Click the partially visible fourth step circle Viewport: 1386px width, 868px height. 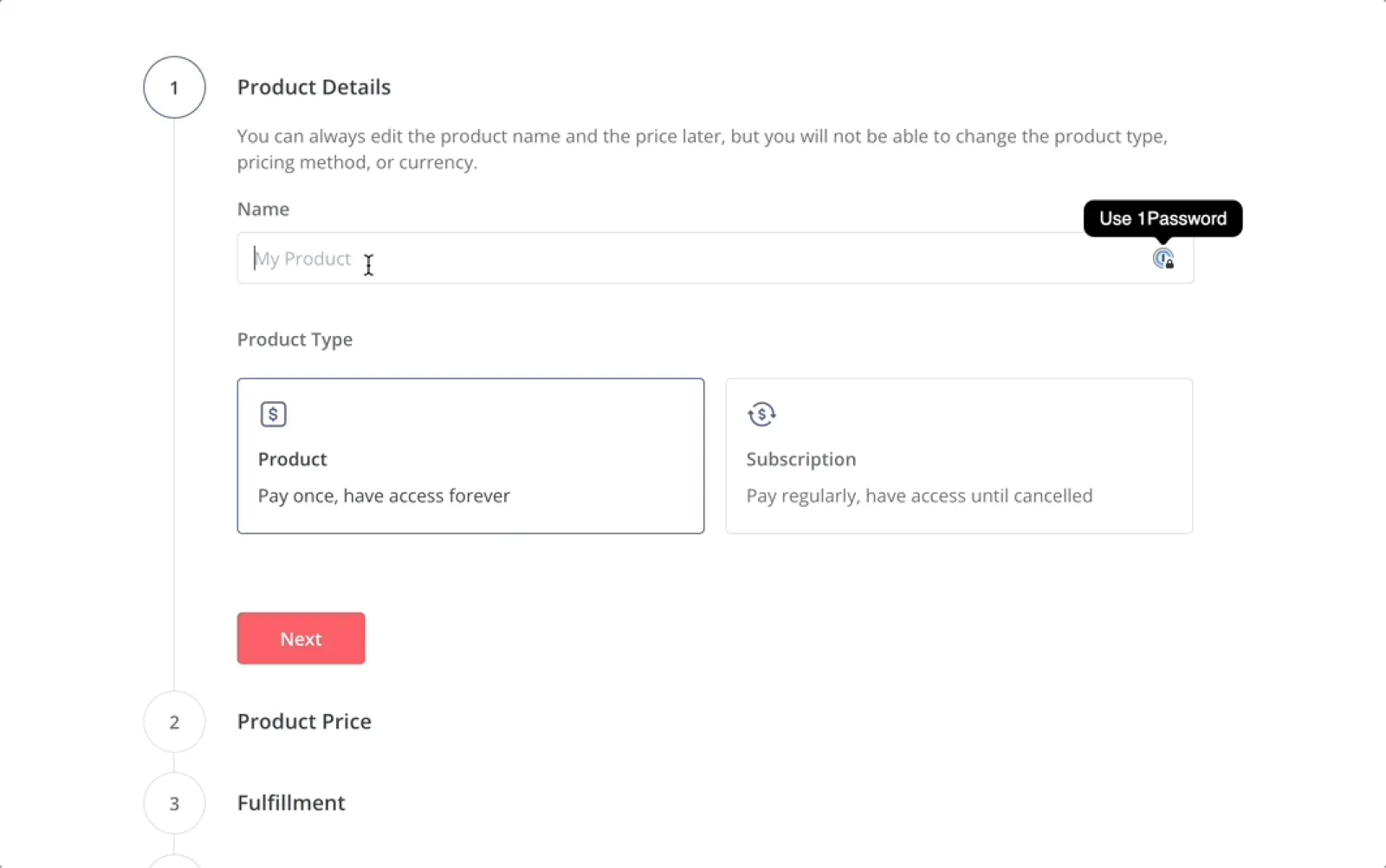coord(174,862)
